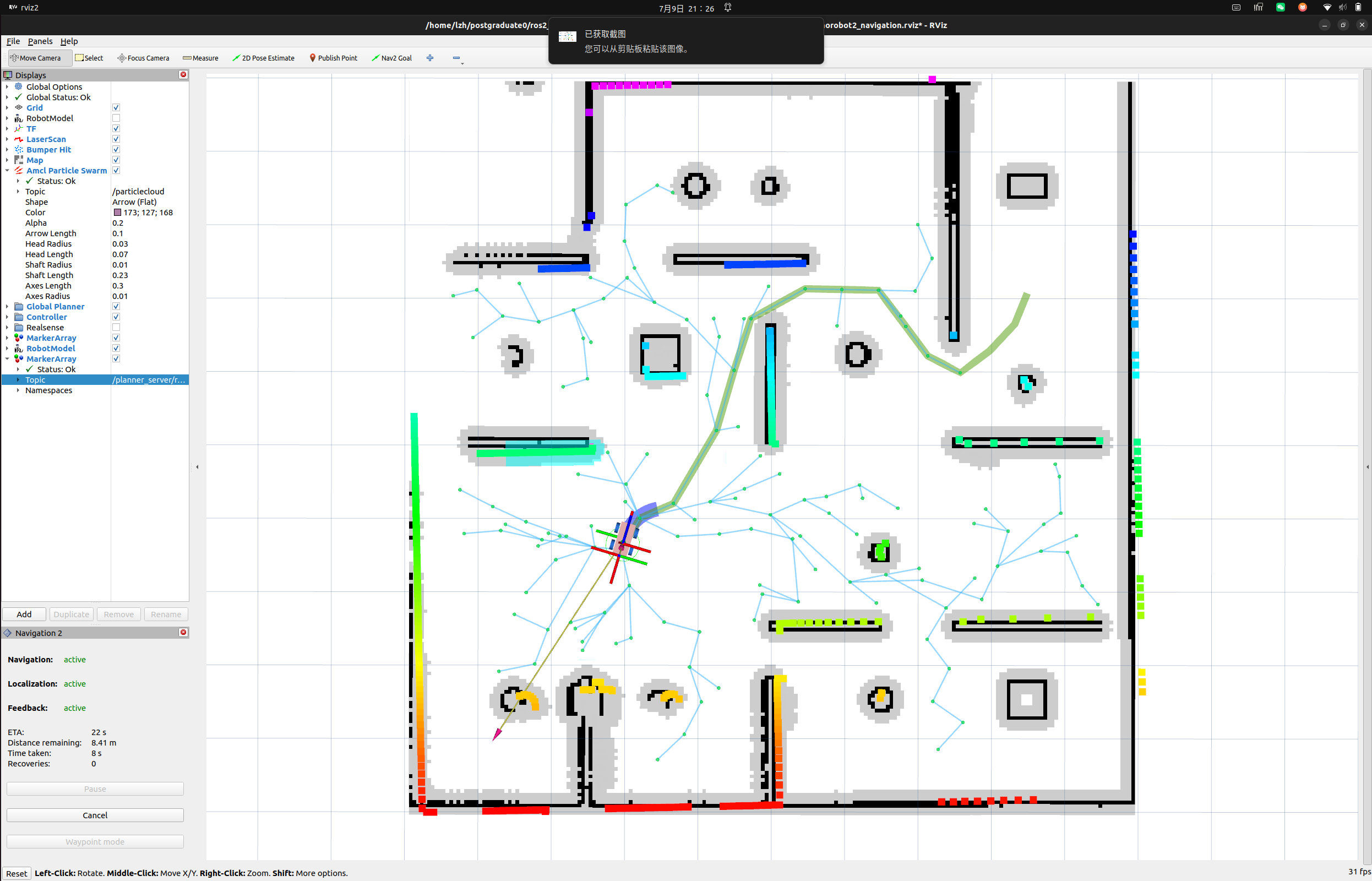Image resolution: width=1372 pixels, height=881 pixels.
Task: Select the /planner_server Topic field
Action: point(150,380)
